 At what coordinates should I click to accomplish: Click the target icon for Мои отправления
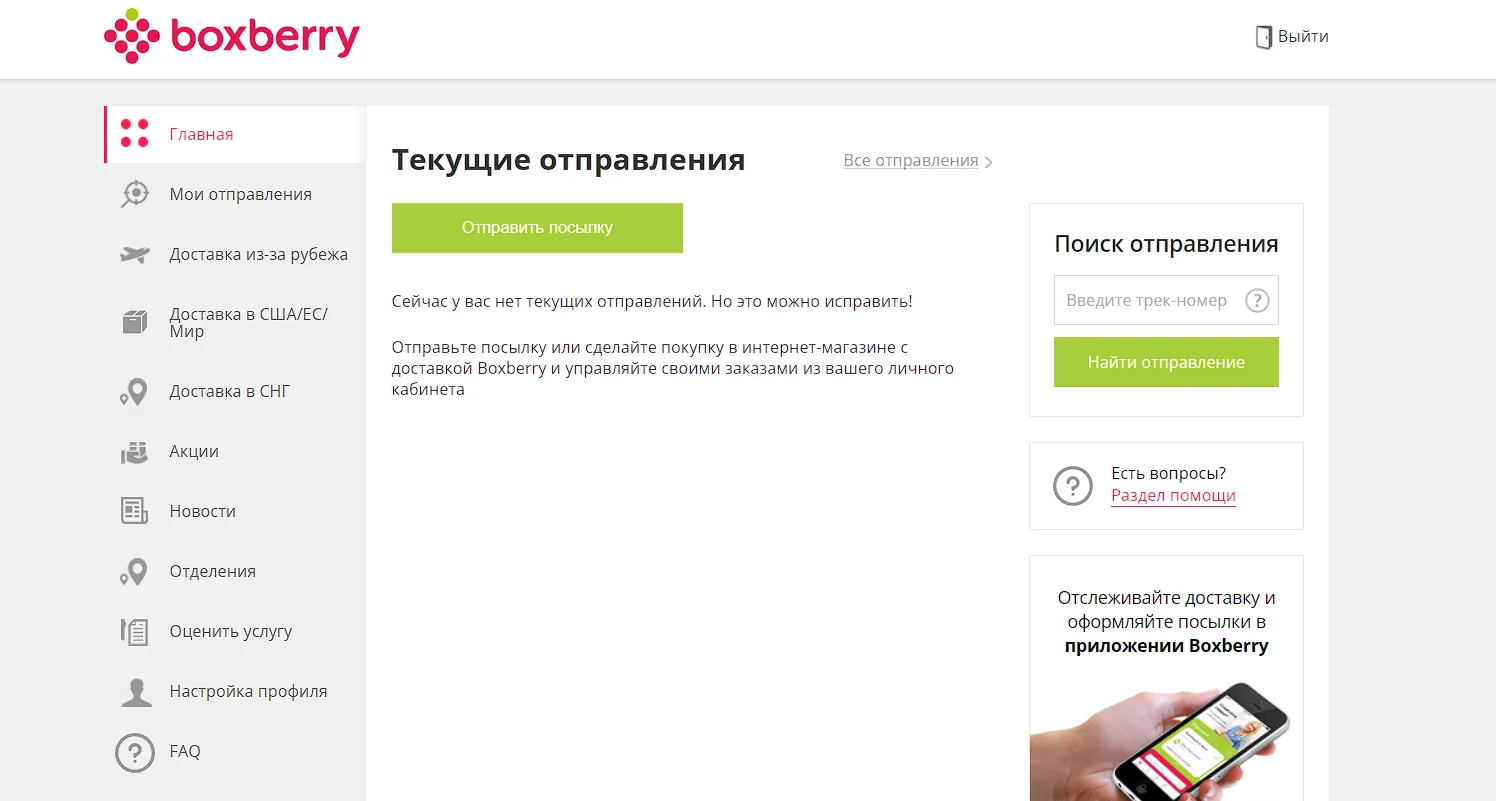[x=134, y=194]
